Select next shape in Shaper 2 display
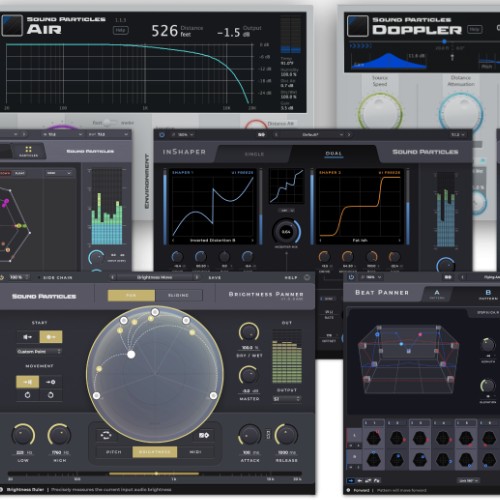The image size is (500, 500). (x=399, y=240)
